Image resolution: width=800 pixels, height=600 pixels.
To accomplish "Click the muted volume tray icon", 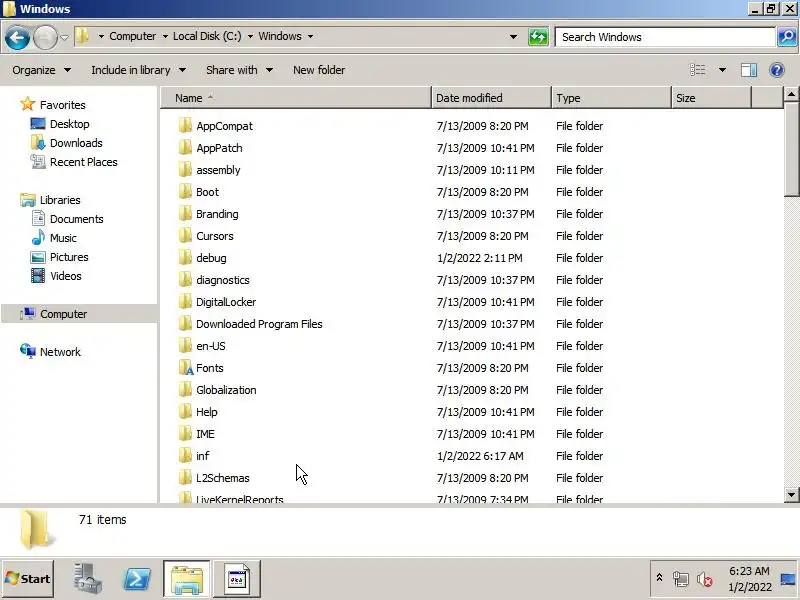I will (x=705, y=579).
